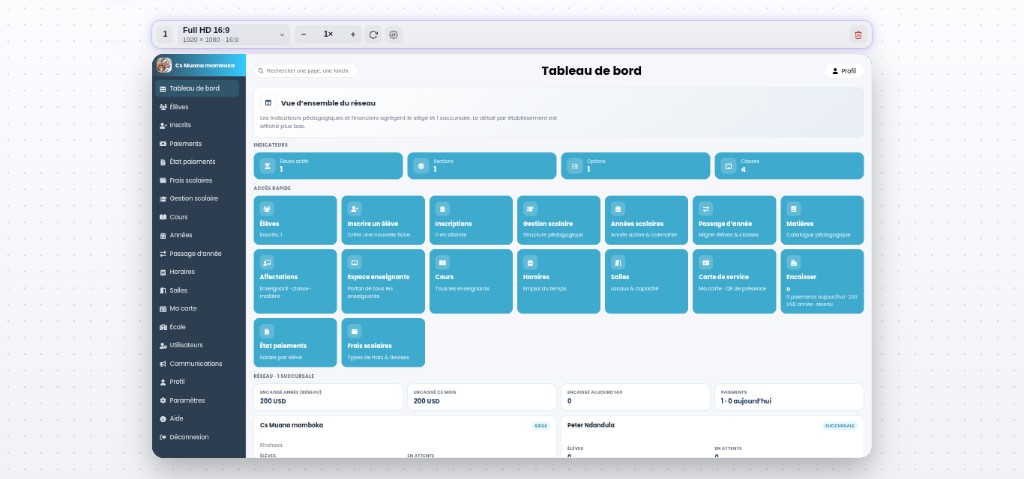Viewport: 1024px width, 479px height.
Task: Click the Horaires sidebar icon
Action: tap(163, 272)
